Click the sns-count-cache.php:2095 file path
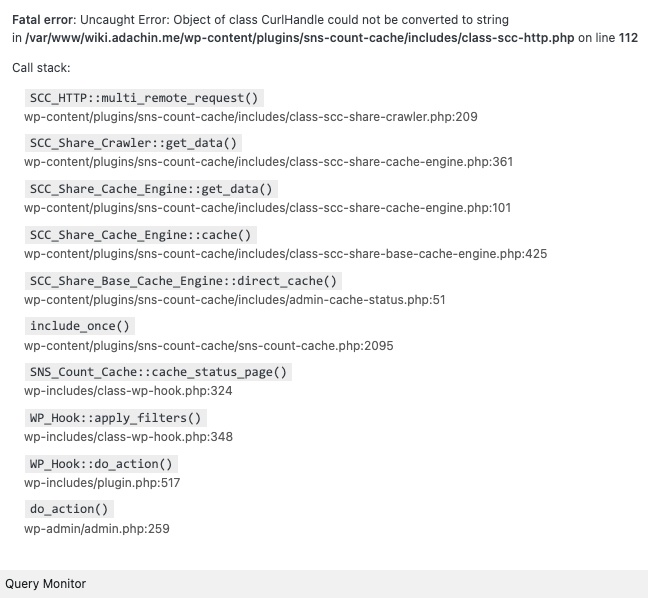The width and height of the screenshot is (648, 598). [x=209, y=346]
